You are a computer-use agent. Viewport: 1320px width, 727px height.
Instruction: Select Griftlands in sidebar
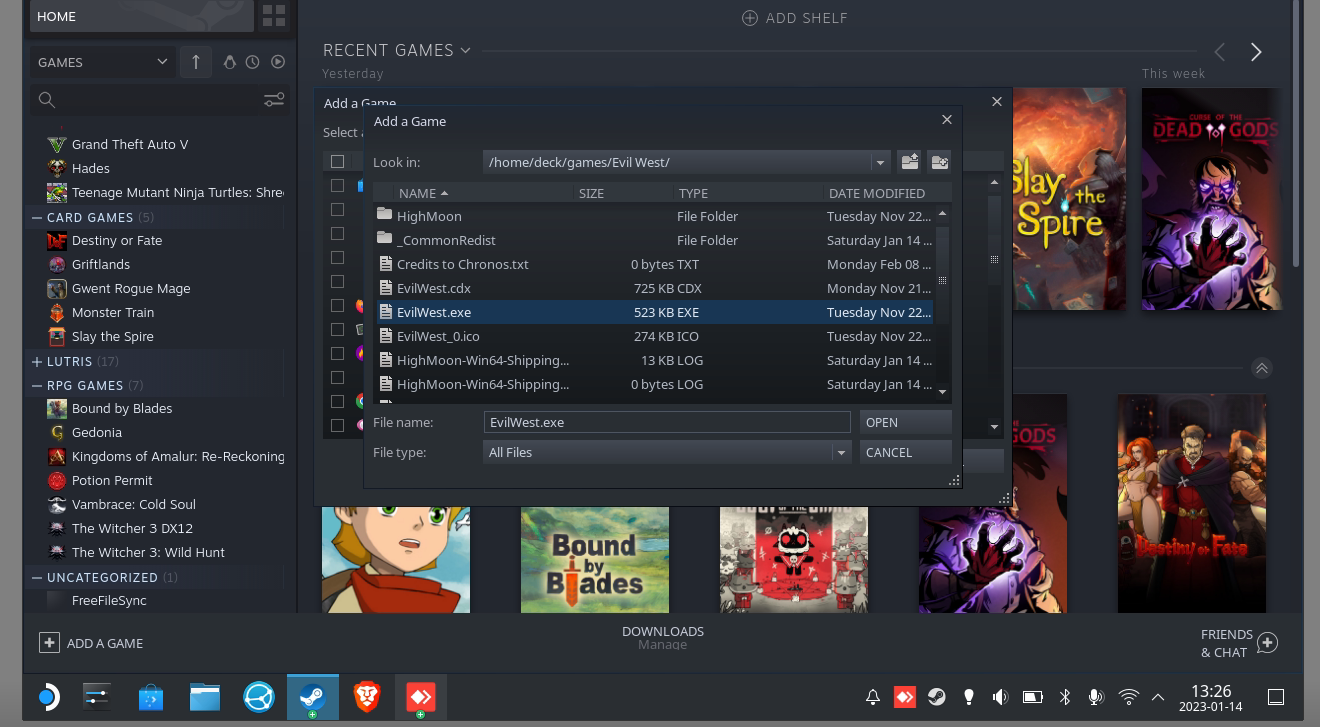pos(101,264)
